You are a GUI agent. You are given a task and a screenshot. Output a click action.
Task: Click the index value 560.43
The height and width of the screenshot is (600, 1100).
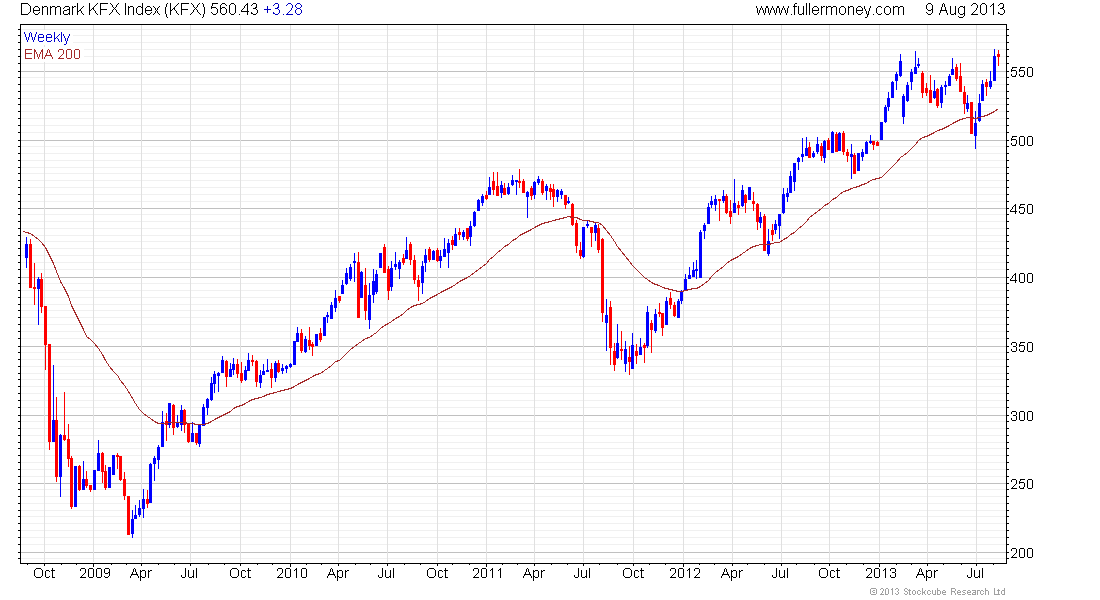point(234,10)
